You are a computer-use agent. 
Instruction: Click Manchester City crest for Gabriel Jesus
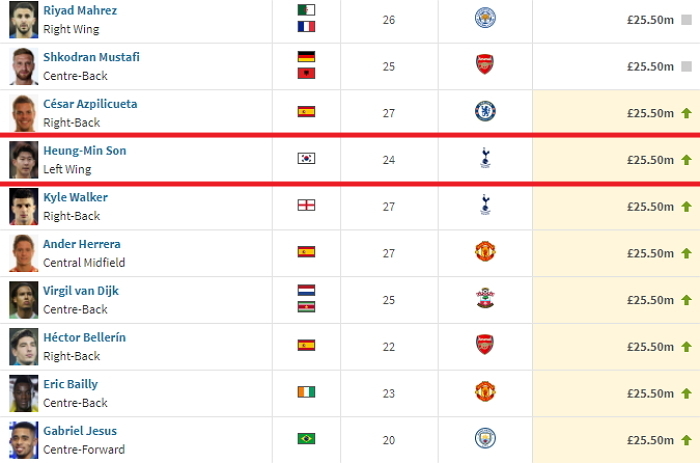click(x=485, y=439)
